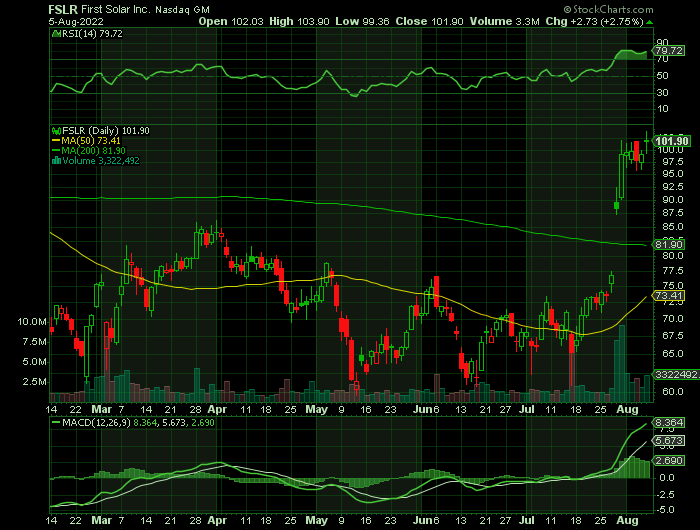Click the 0.0 label on MACD axis

(667, 478)
